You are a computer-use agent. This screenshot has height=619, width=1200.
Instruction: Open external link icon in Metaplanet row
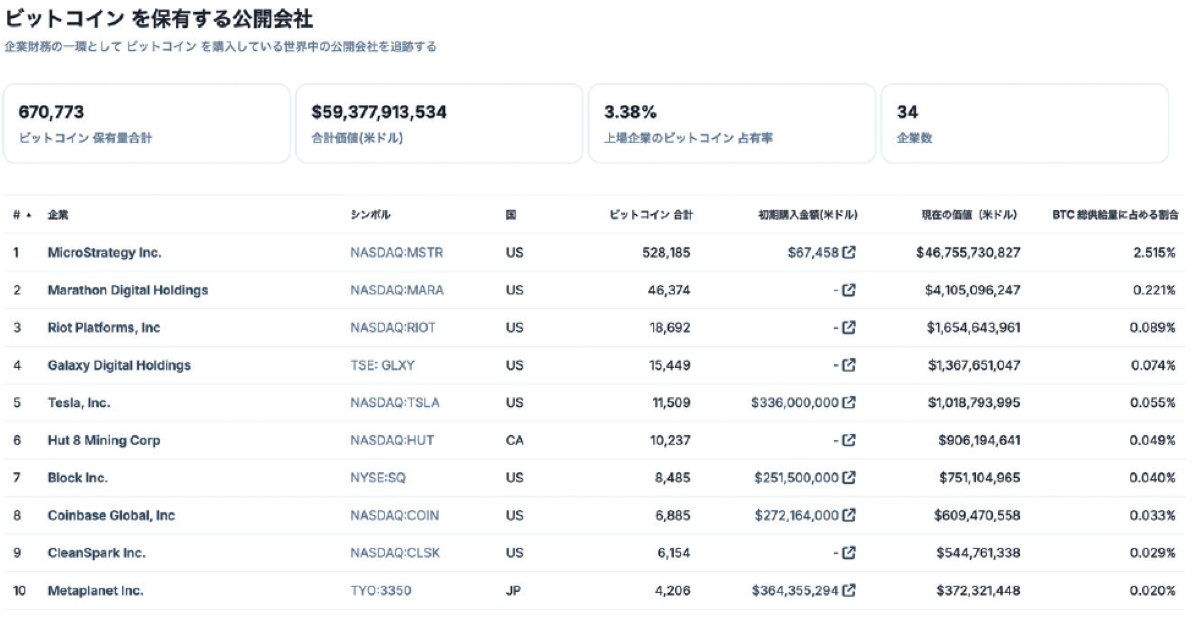849,590
